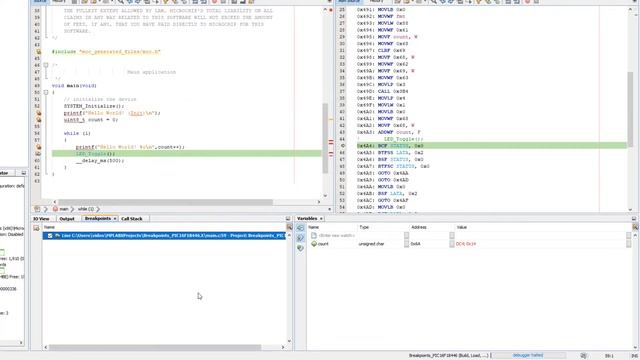Image resolution: width=640 pixels, height=360 pixels.
Task: Collapse the comment fold at line 46
Action: click(x=46, y=65)
